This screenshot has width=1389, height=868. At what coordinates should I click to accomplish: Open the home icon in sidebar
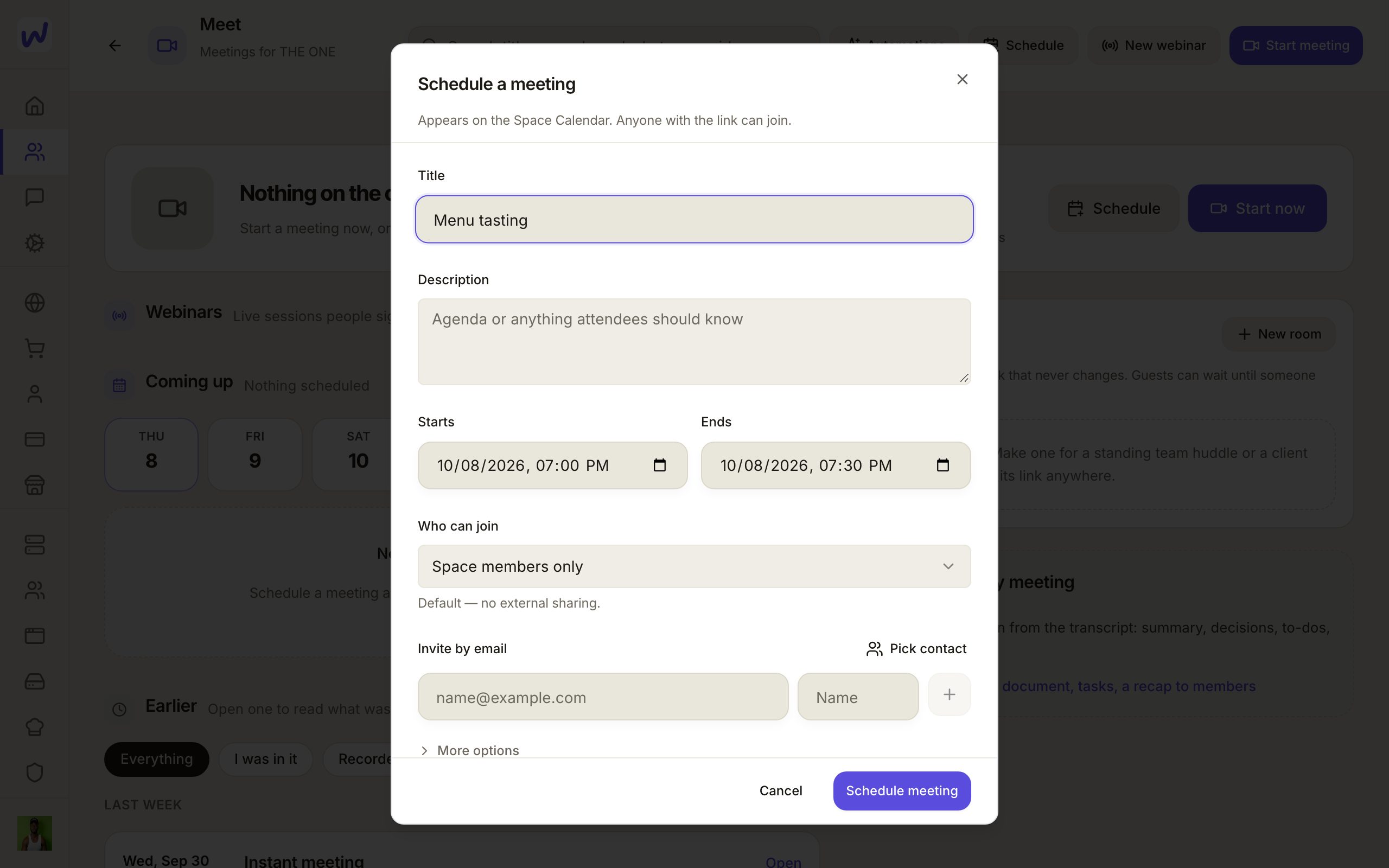pos(34,106)
